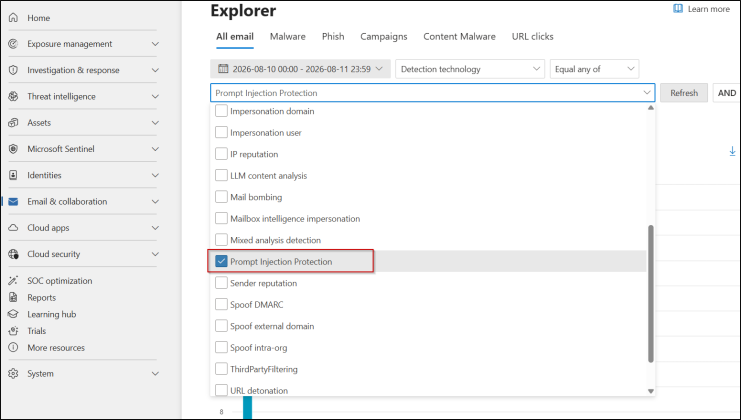
Task: Click the System gear icon
Action: coord(13,374)
